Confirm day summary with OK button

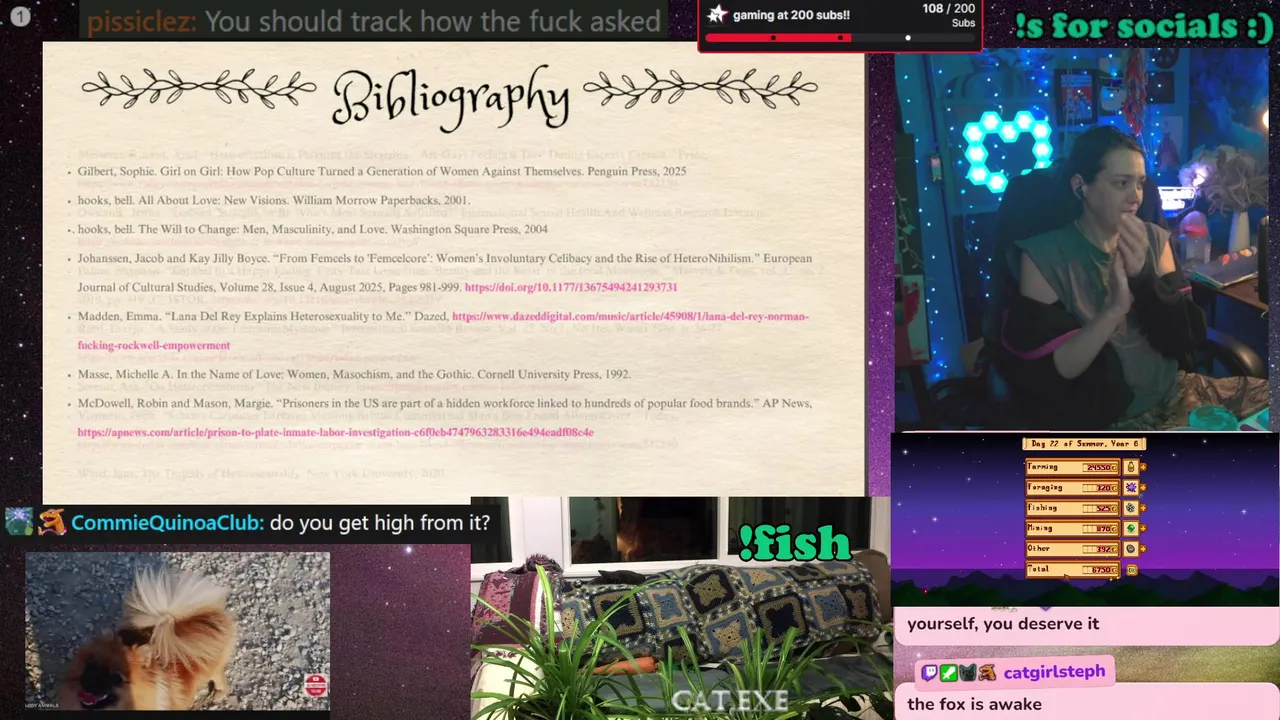(1132, 570)
